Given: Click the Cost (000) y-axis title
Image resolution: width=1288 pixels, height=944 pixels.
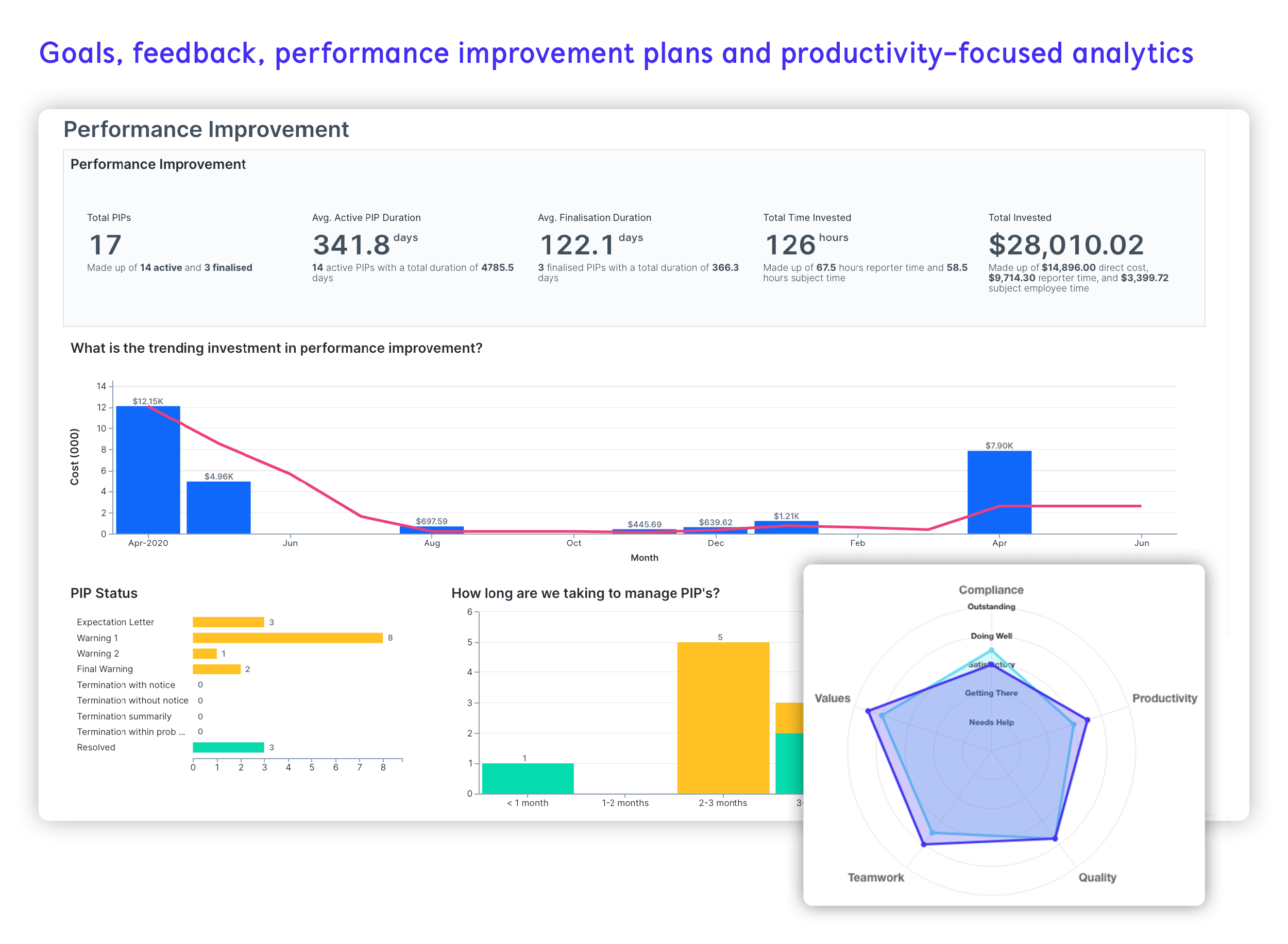Looking at the screenshot, I should [x=74, y=457].
